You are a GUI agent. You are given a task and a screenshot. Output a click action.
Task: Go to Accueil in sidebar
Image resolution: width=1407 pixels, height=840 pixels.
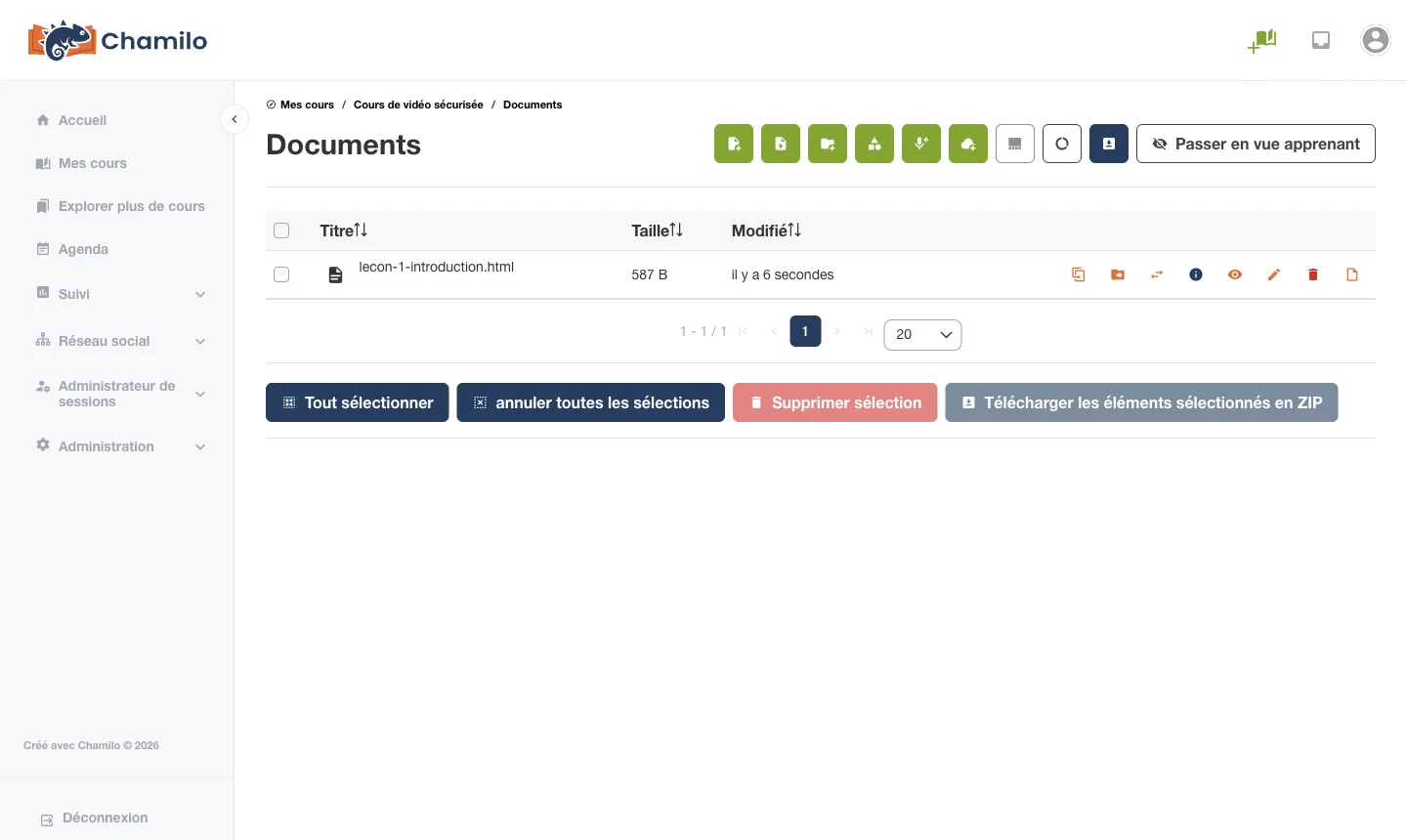tap(82, 120)
